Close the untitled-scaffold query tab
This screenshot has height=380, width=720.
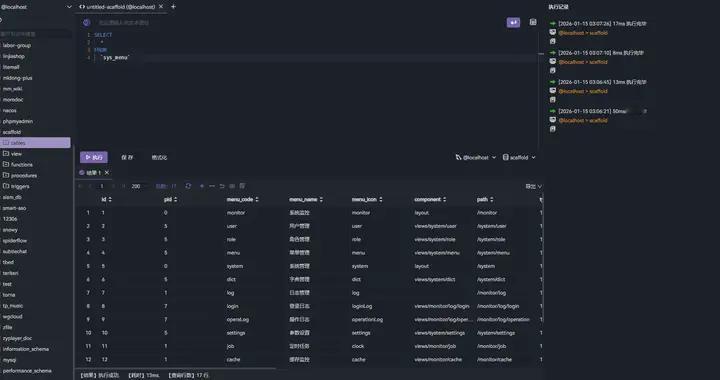161,7
